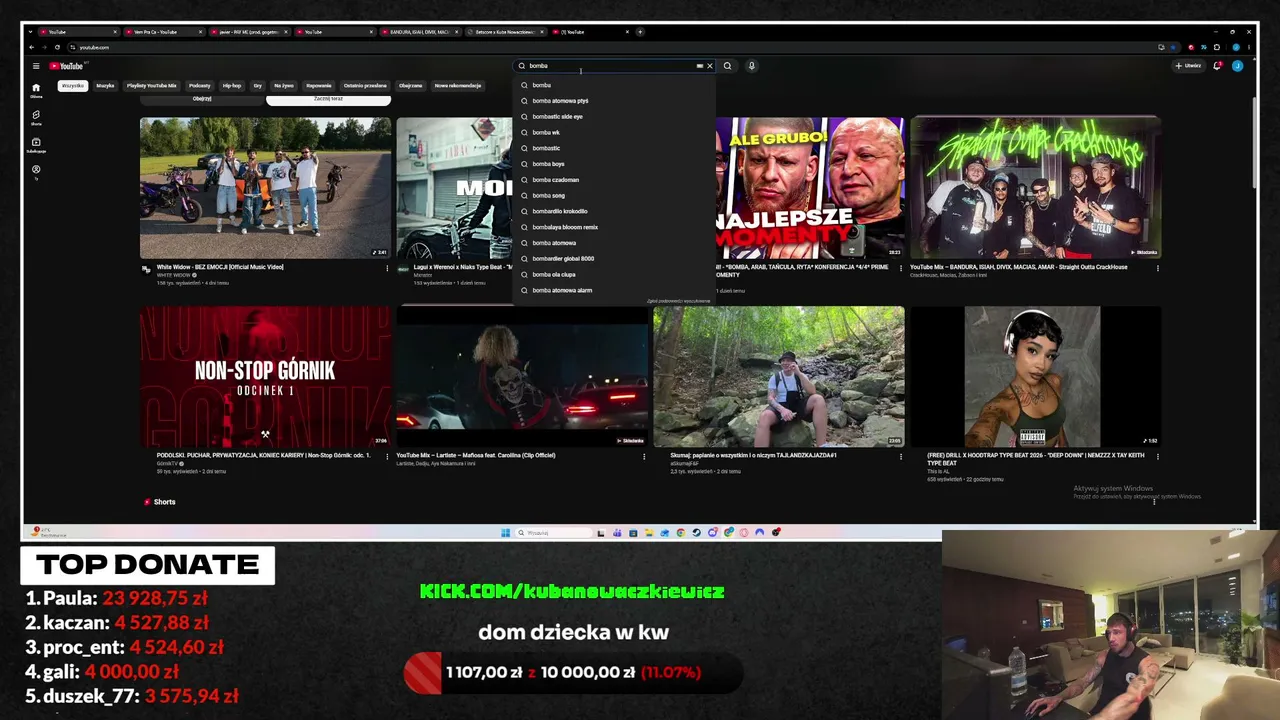Screen dimensions: 1280x720
Task: Select the 'Na żywo' filter chip
Action: 284,86
